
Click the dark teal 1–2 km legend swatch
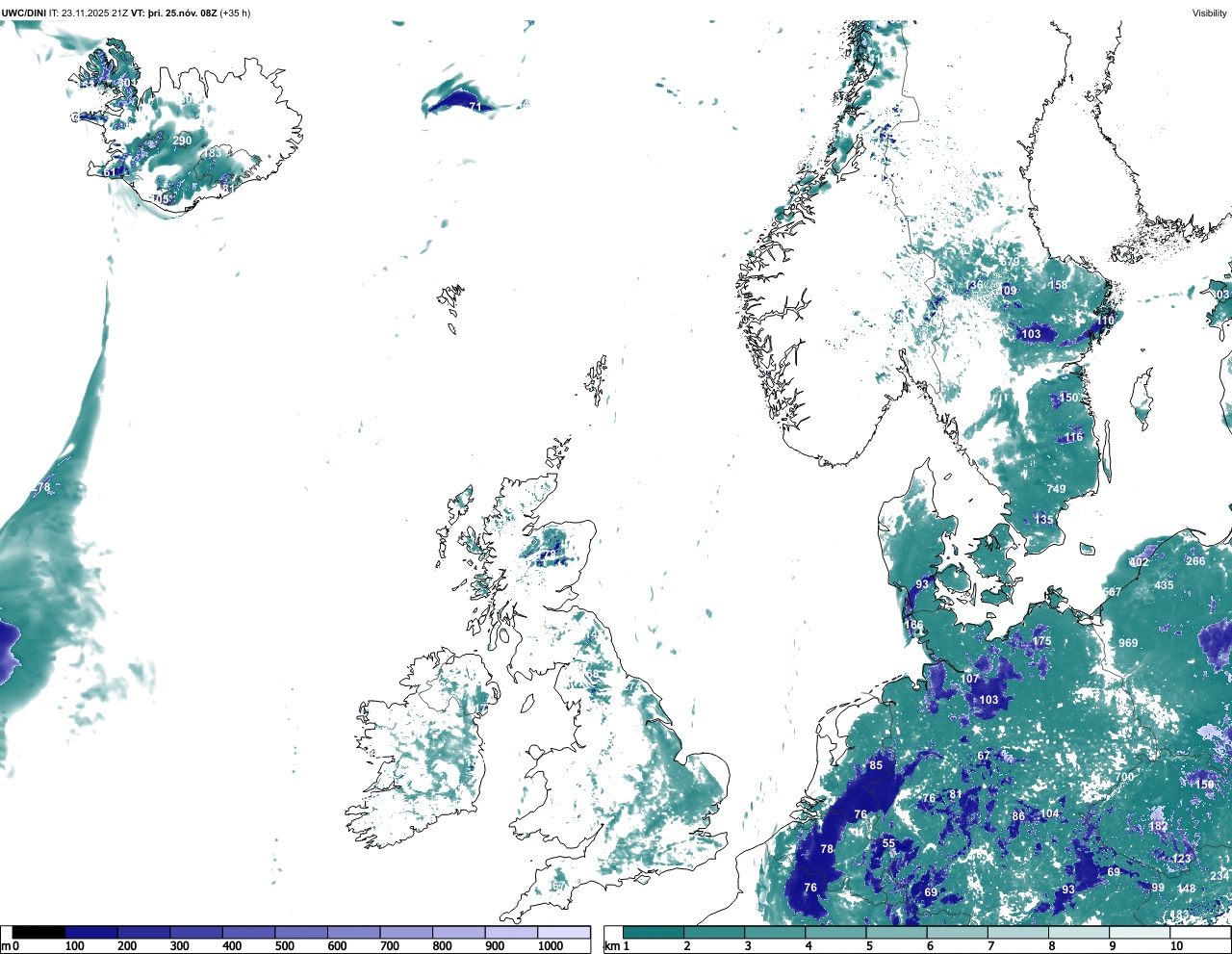[x=654, y=932]
